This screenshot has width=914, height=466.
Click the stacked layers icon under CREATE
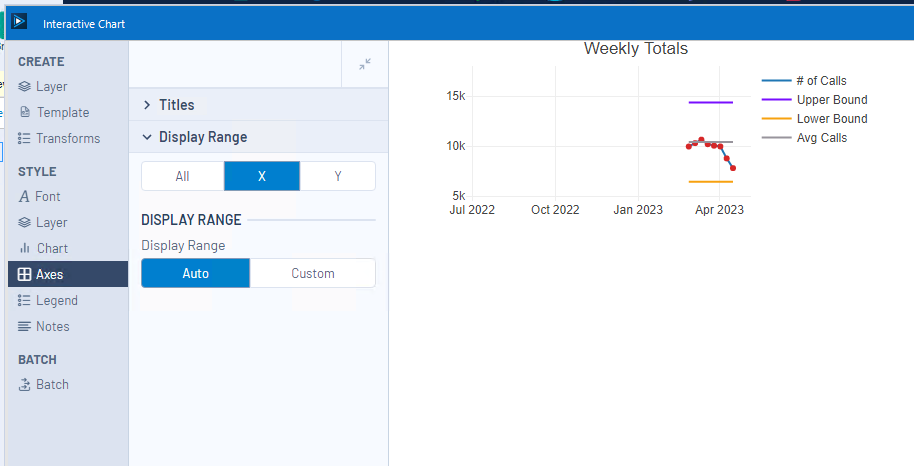click(x=24, y=86)
